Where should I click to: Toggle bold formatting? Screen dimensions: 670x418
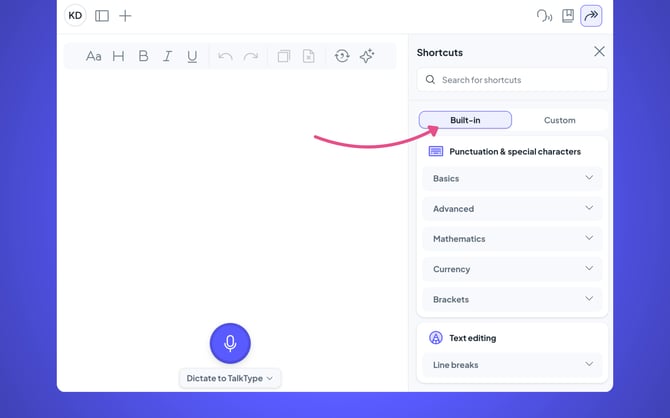point(143,56)
